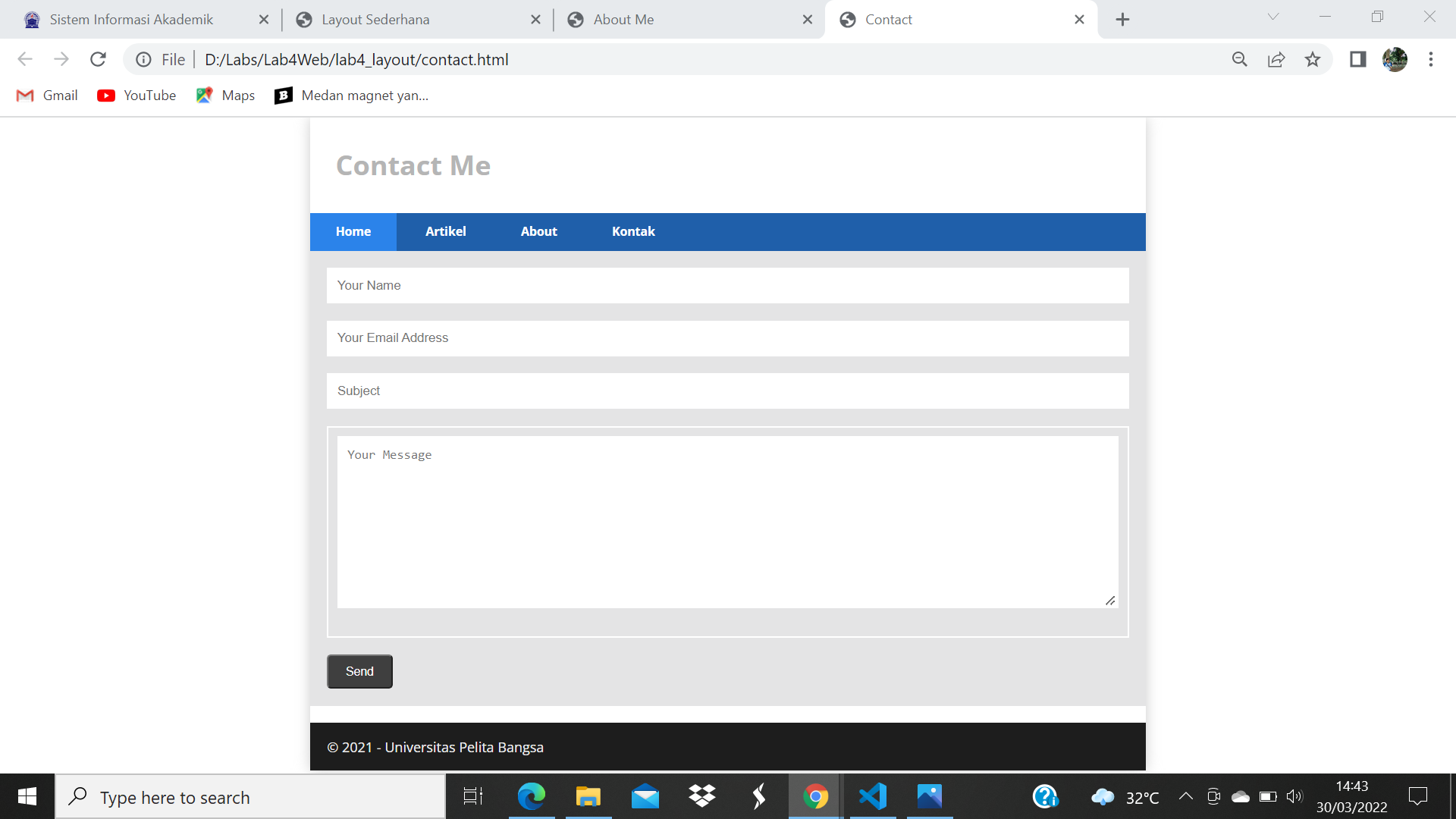Select the Gmail bookmark

[47, 96]
